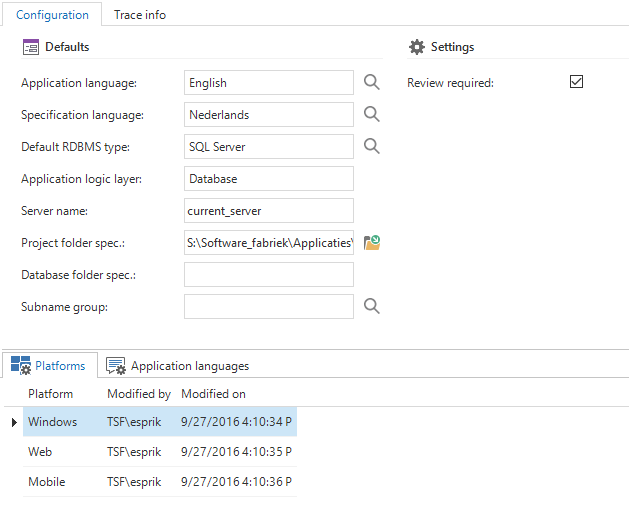This screenshot has height=516, width=629.
Task: Click the Settings gear icon
Action: point(417,47)
